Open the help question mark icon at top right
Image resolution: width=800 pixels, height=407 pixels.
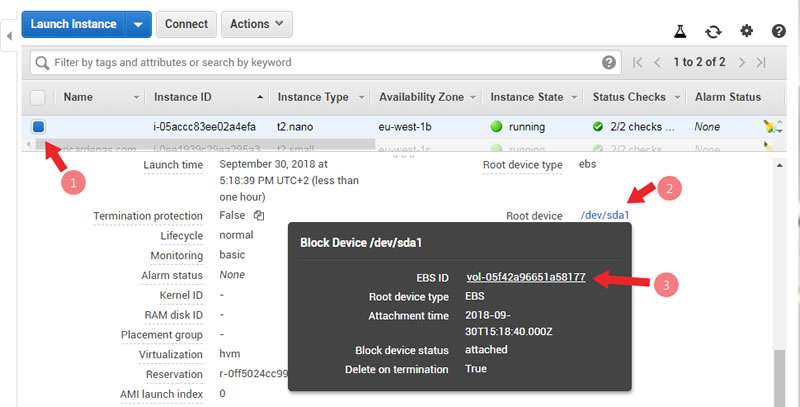[778, 31]
